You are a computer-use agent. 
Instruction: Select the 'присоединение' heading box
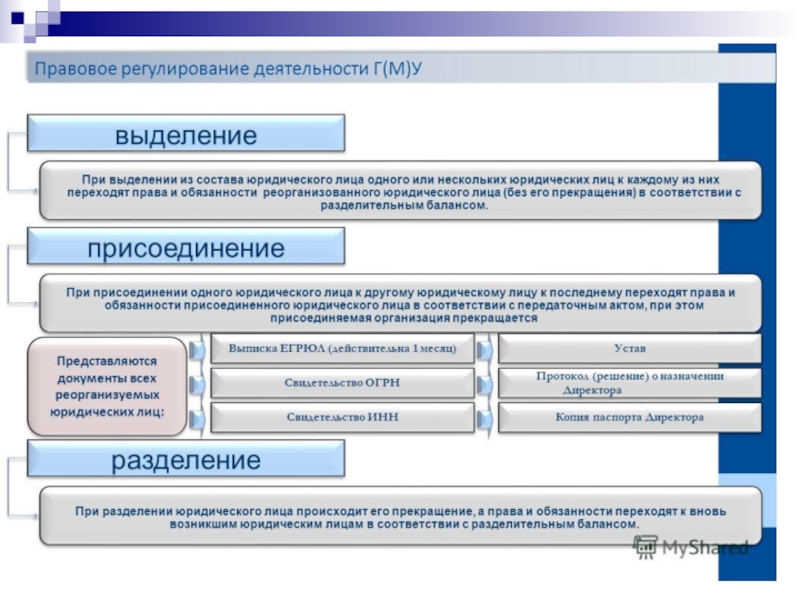coord(186,246)
